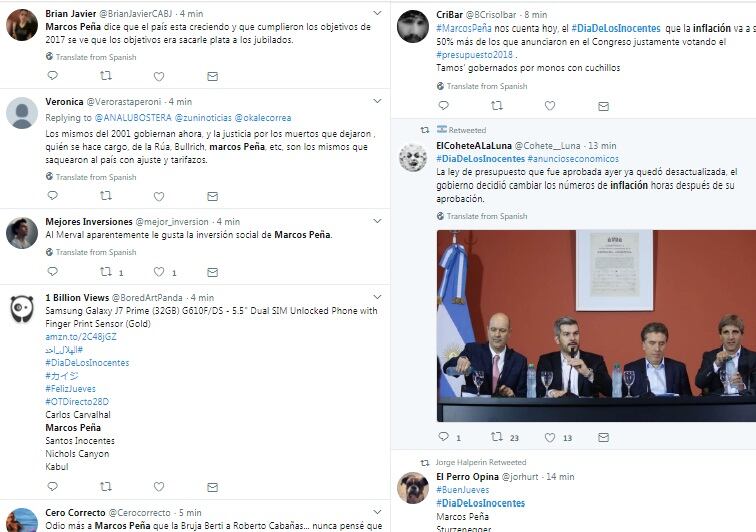The width and height of the screenshot is (756, 532).
Task: Expand options on the Mejores Inversiones tweet
Action: (x=377, y=220)
